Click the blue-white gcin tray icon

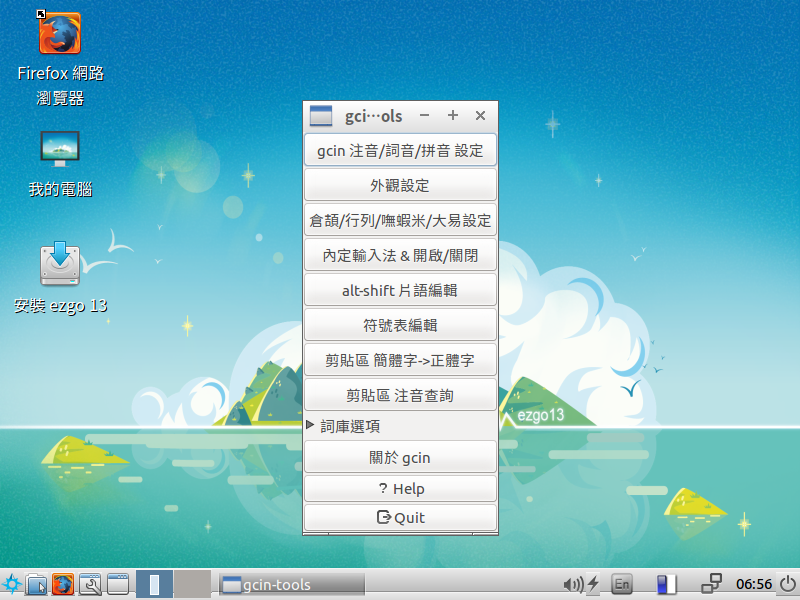point(666,584)
